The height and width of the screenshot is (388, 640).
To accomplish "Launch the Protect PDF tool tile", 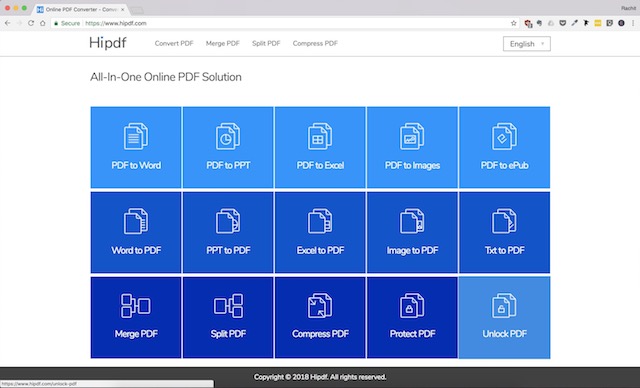I will [x=412, y=317].
